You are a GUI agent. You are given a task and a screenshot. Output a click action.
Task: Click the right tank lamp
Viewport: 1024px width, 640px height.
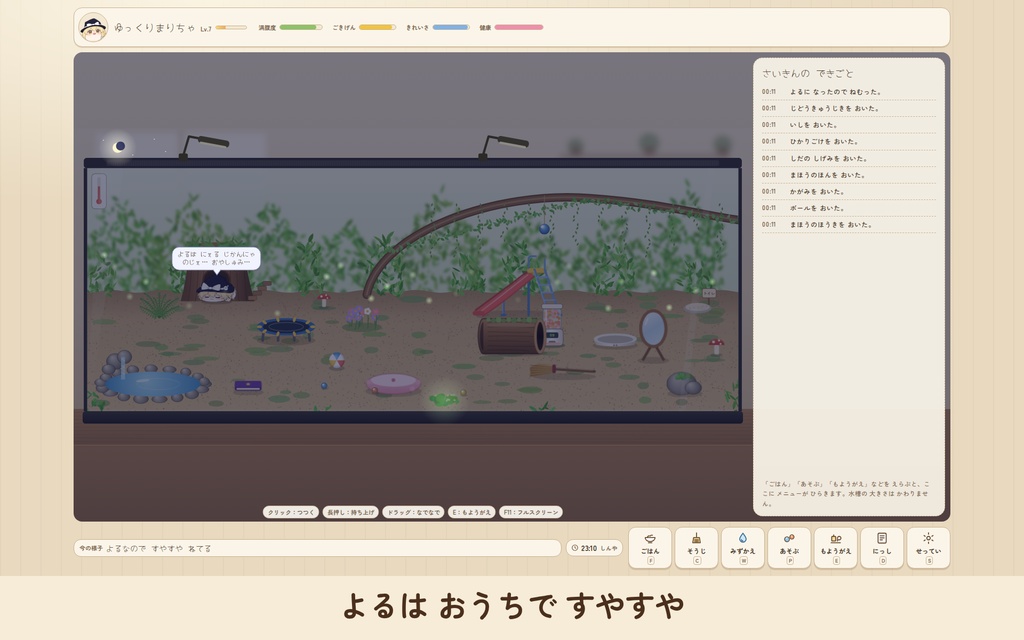coord(503,146)
